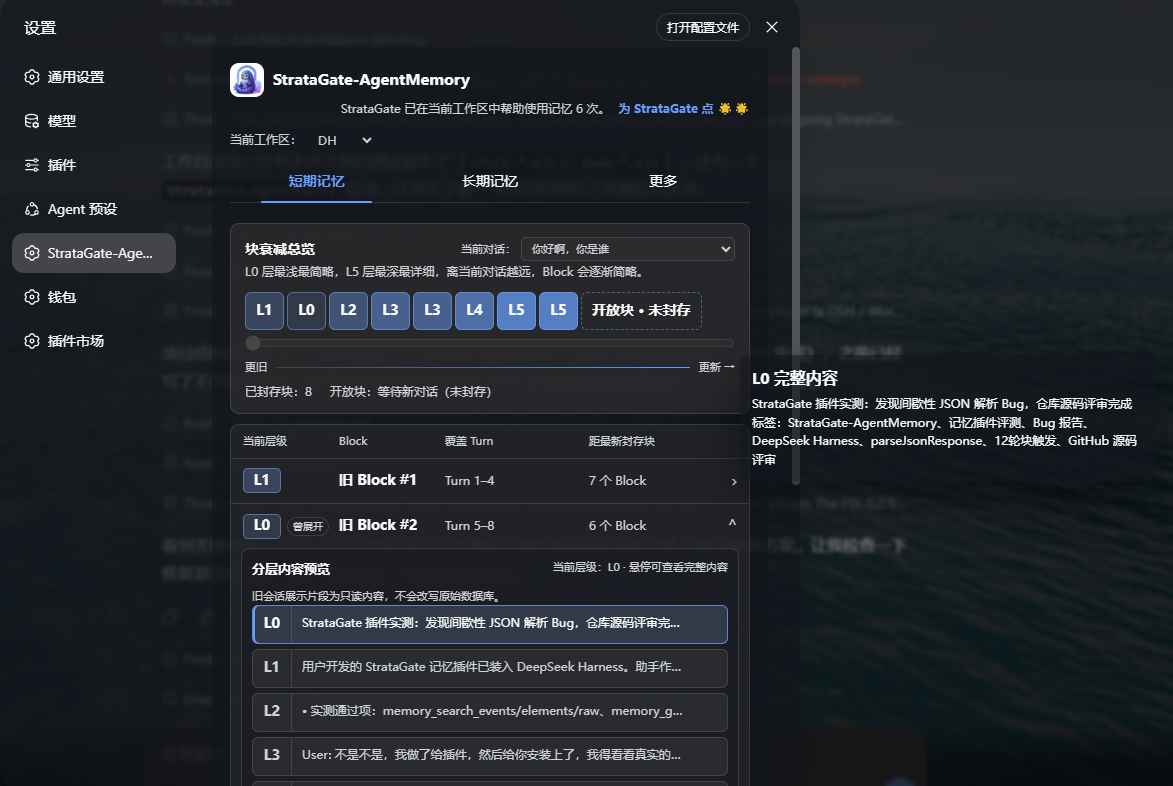Open the 当前工作区 DH dropdown
The image size is (1173, 786).
[x=344, y=141]
